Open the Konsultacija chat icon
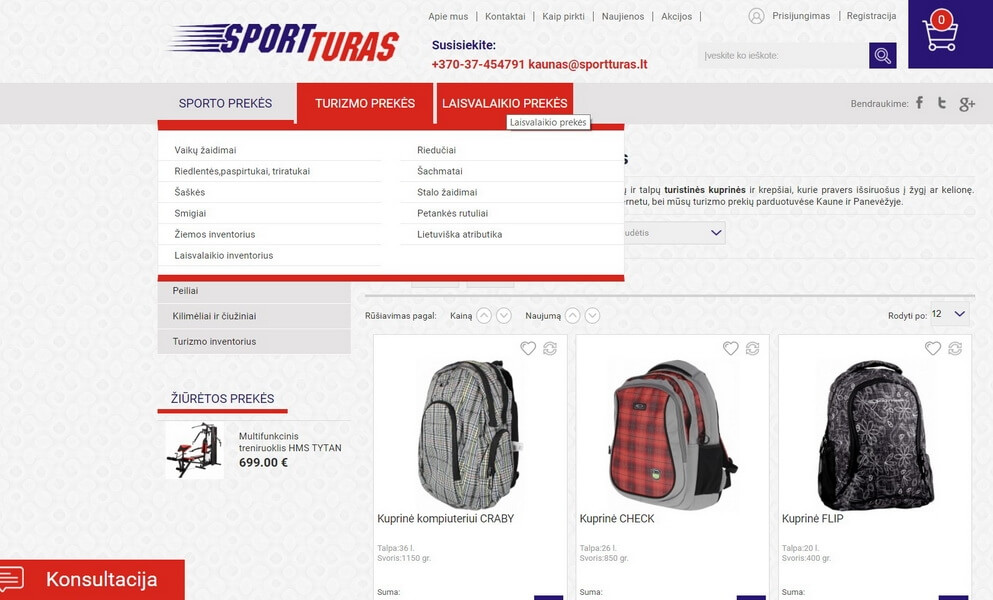Screen dimensions: 993x600 [x=11, y=579]
